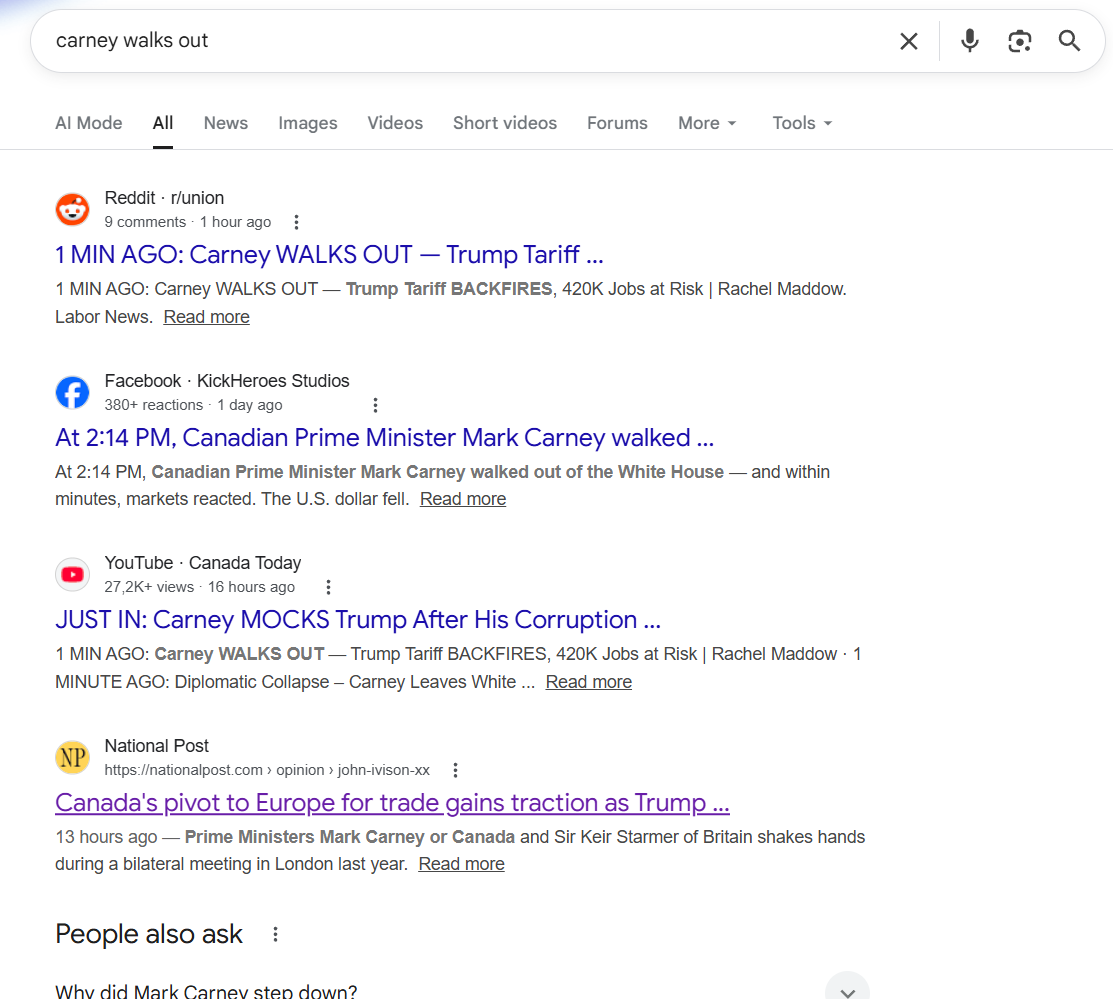Open Google Lens image search icon
The height and width of the screenshot is (999, 1113).
click(1019, 41)
